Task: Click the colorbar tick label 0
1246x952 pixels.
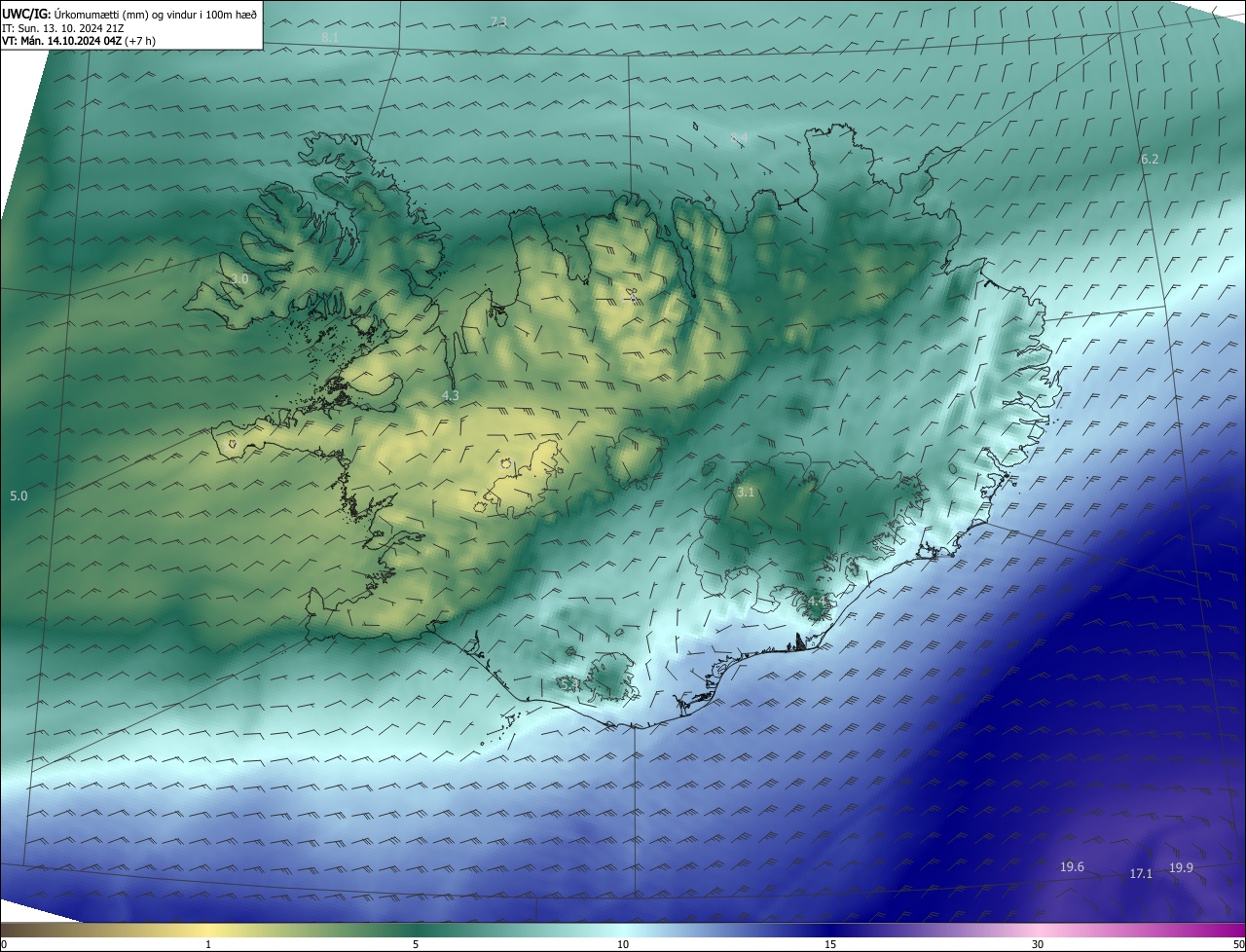Action: pyautogui.click(x=4, y=944)
